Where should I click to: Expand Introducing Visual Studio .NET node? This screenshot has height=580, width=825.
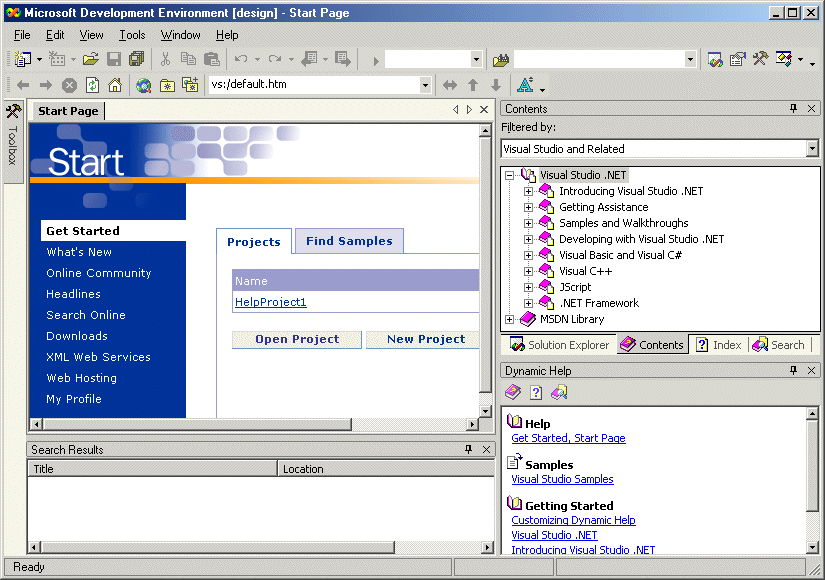pos(528,192)
